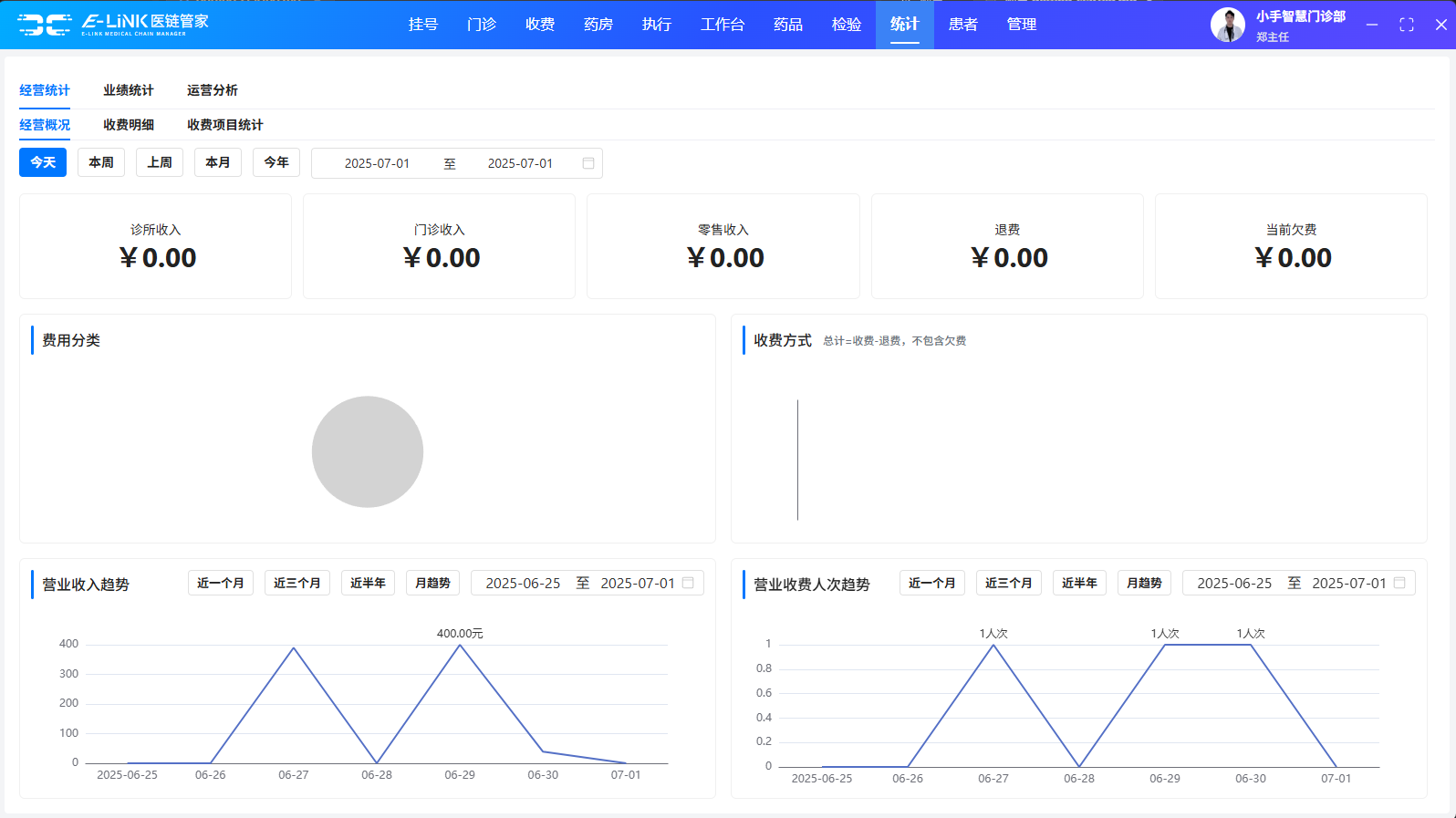Click calendar icon in revenue trend date range
This screenshot has height=818, width=1456.
pos(688,583)
